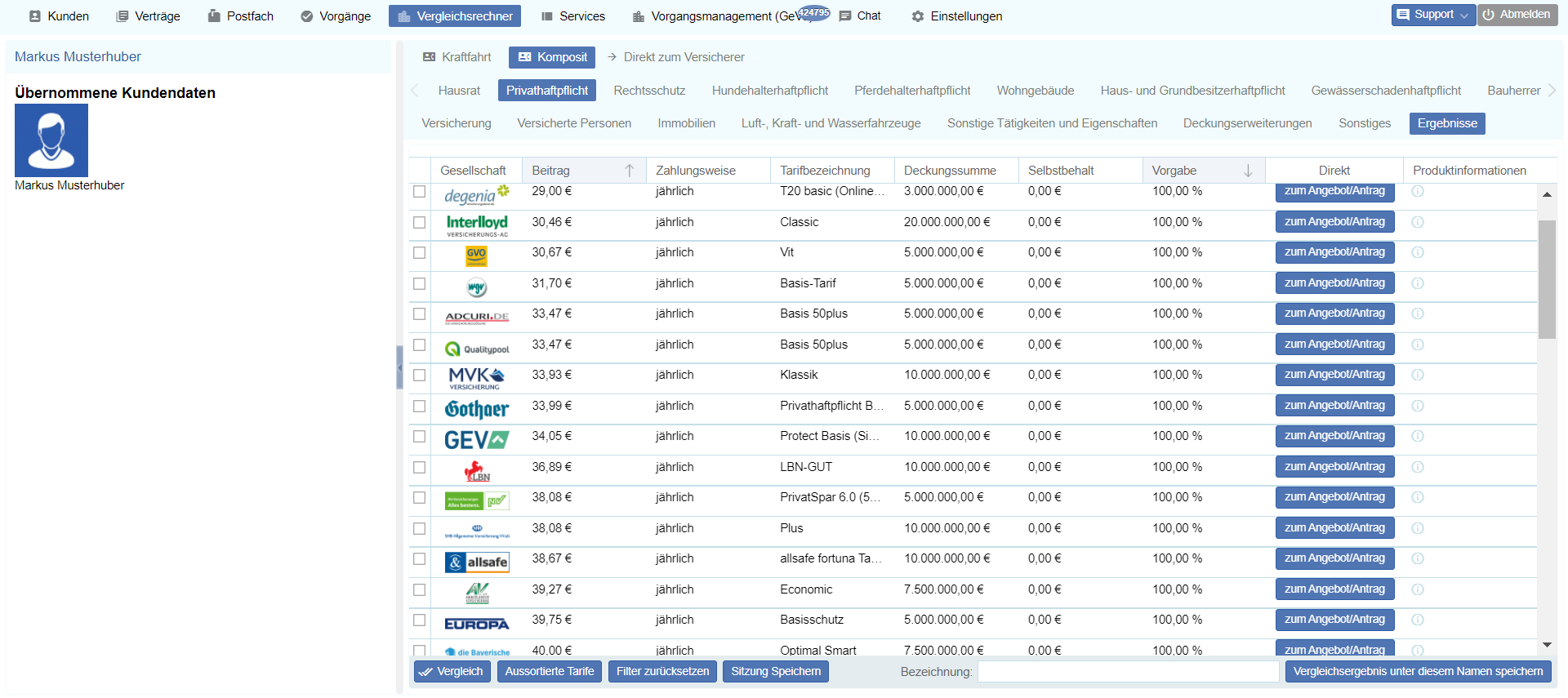Click zum Angebot/Antrag for the MVK Klassik tariff
Viewport: 1568px width, 698px height.
[1334, 375]
